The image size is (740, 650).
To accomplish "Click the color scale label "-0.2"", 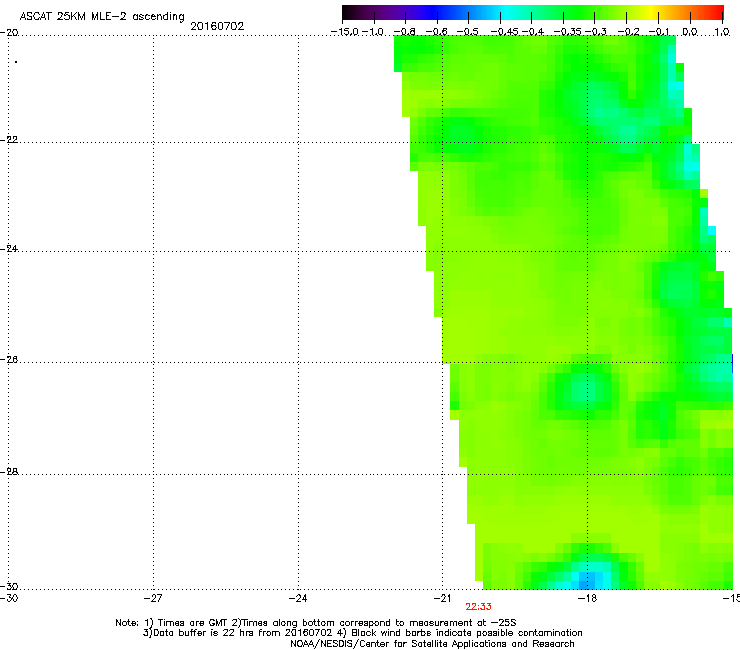I will pyautogui.click(x=629, y=32).
